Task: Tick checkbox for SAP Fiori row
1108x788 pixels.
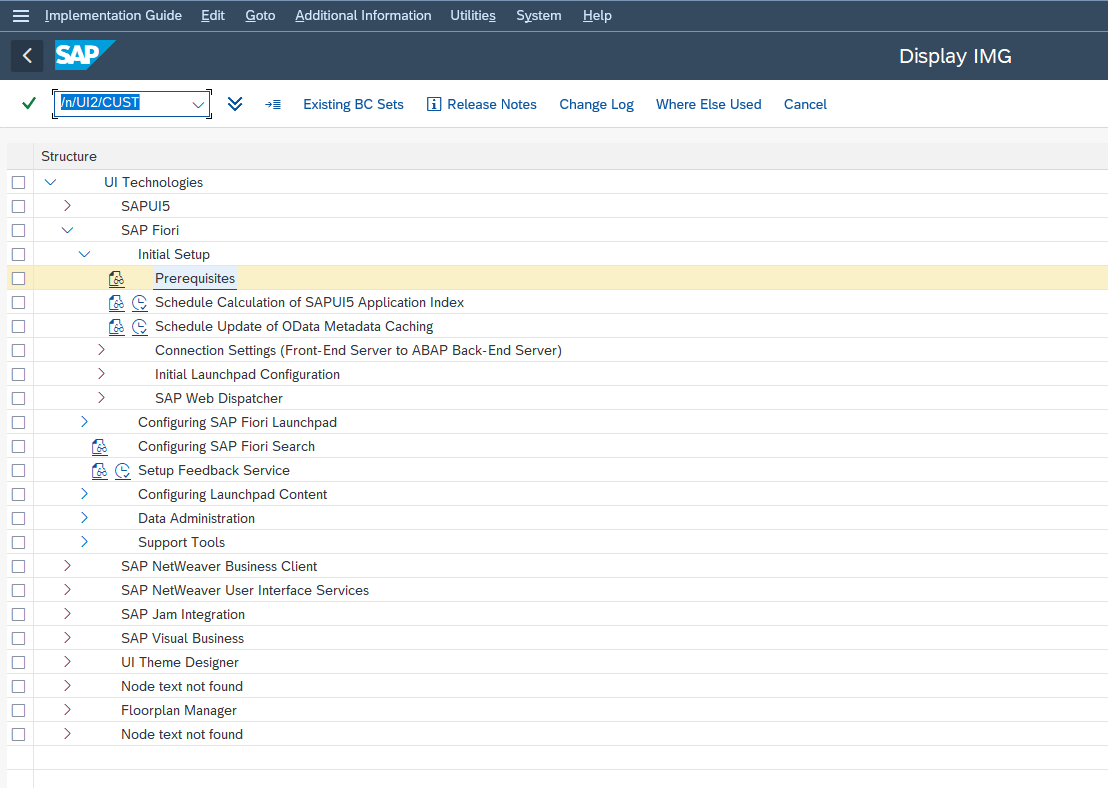Action: click(18, 230)
